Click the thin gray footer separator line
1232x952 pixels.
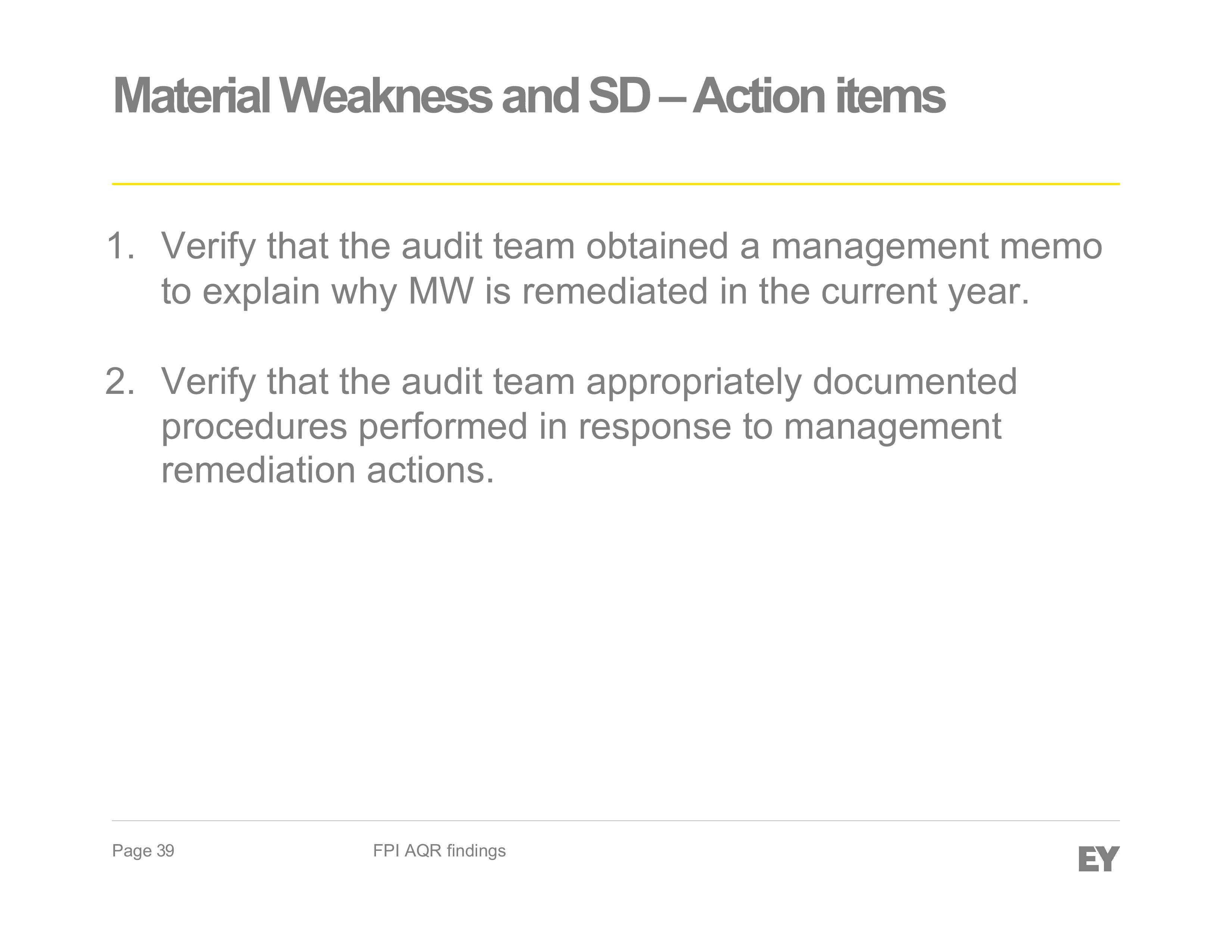tap(615, 821)
